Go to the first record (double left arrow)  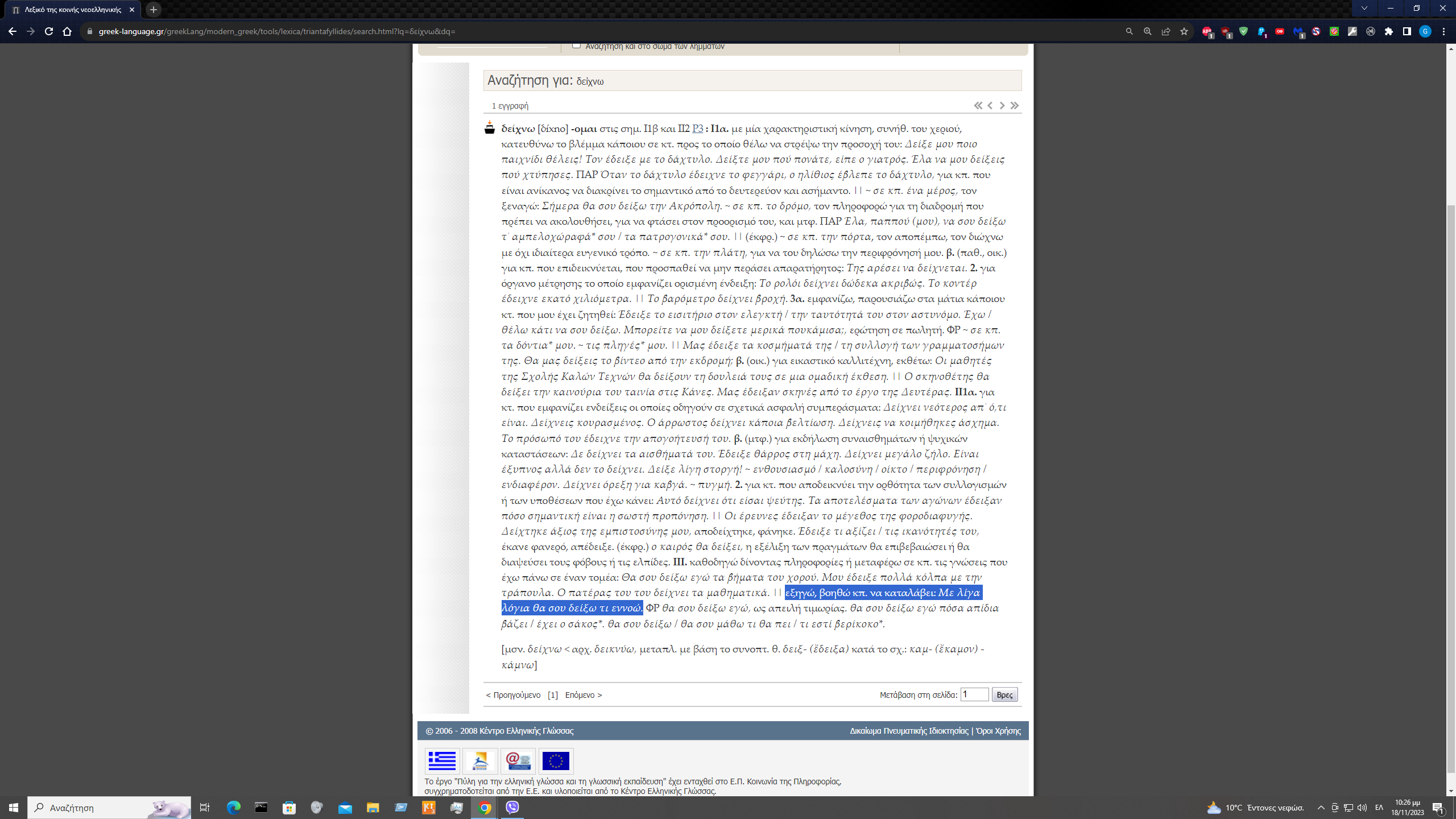[x=978, y=106]
